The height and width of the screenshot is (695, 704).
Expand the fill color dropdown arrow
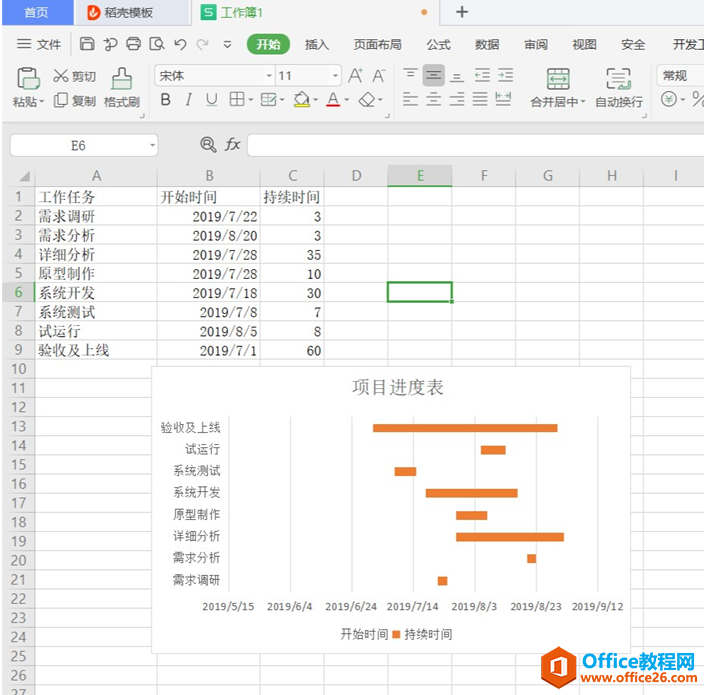[316, 100]
